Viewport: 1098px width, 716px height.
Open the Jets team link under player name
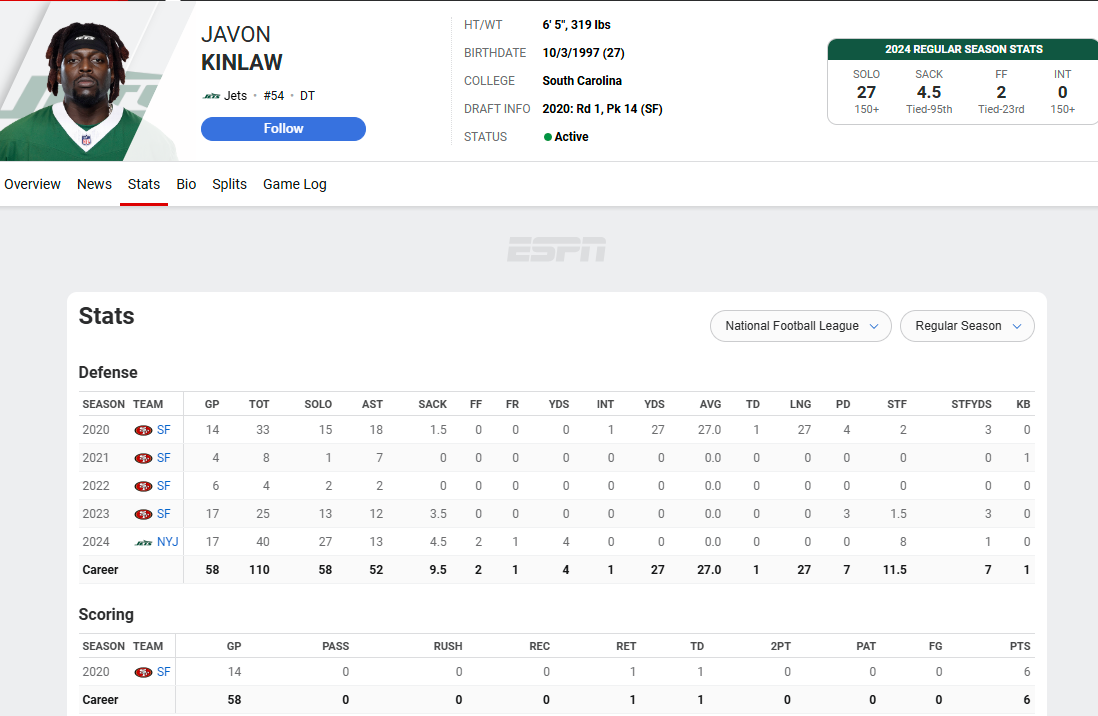tap(235, 96)
